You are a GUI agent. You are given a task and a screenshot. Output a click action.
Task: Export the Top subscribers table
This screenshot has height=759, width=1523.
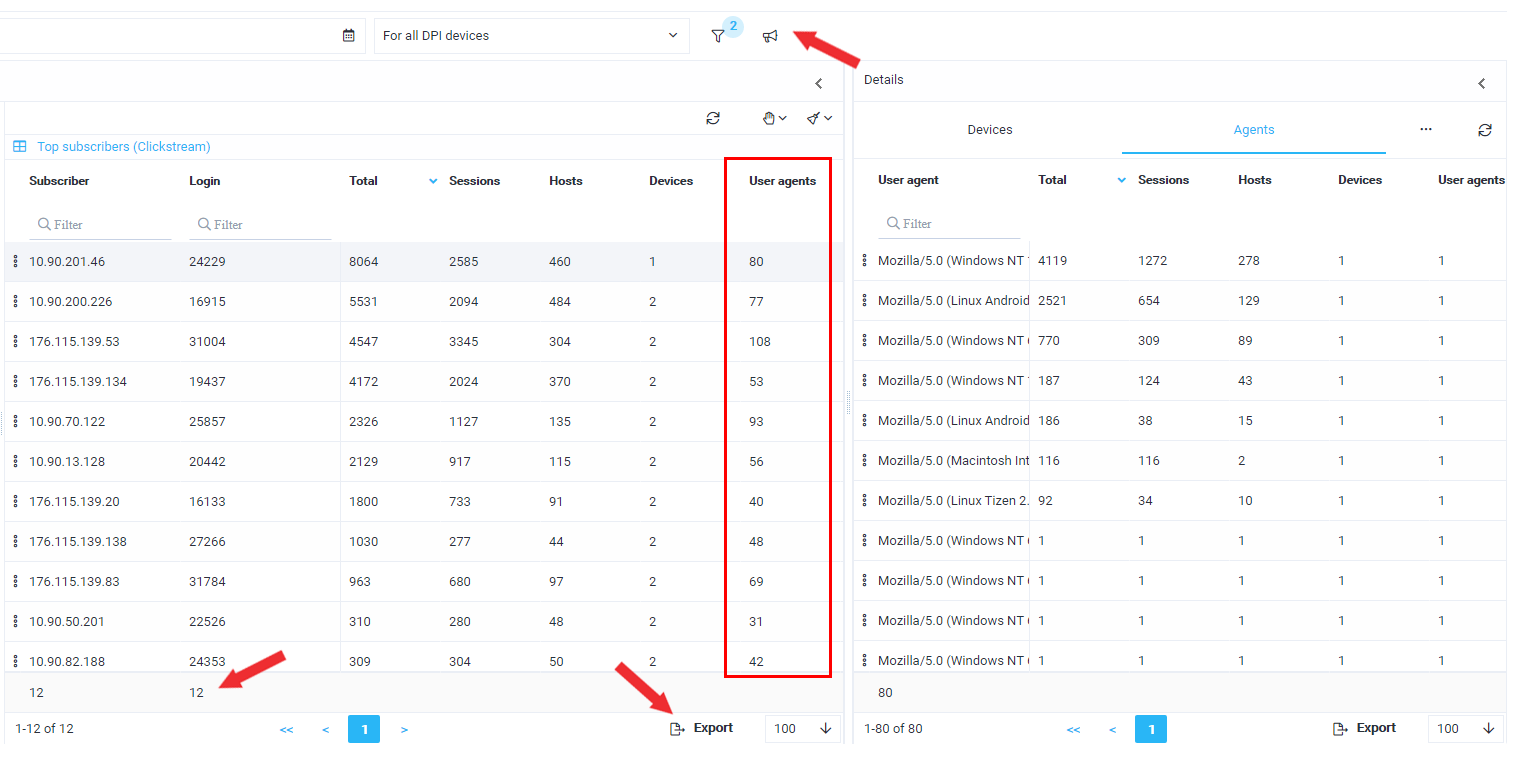pos(702,729)
